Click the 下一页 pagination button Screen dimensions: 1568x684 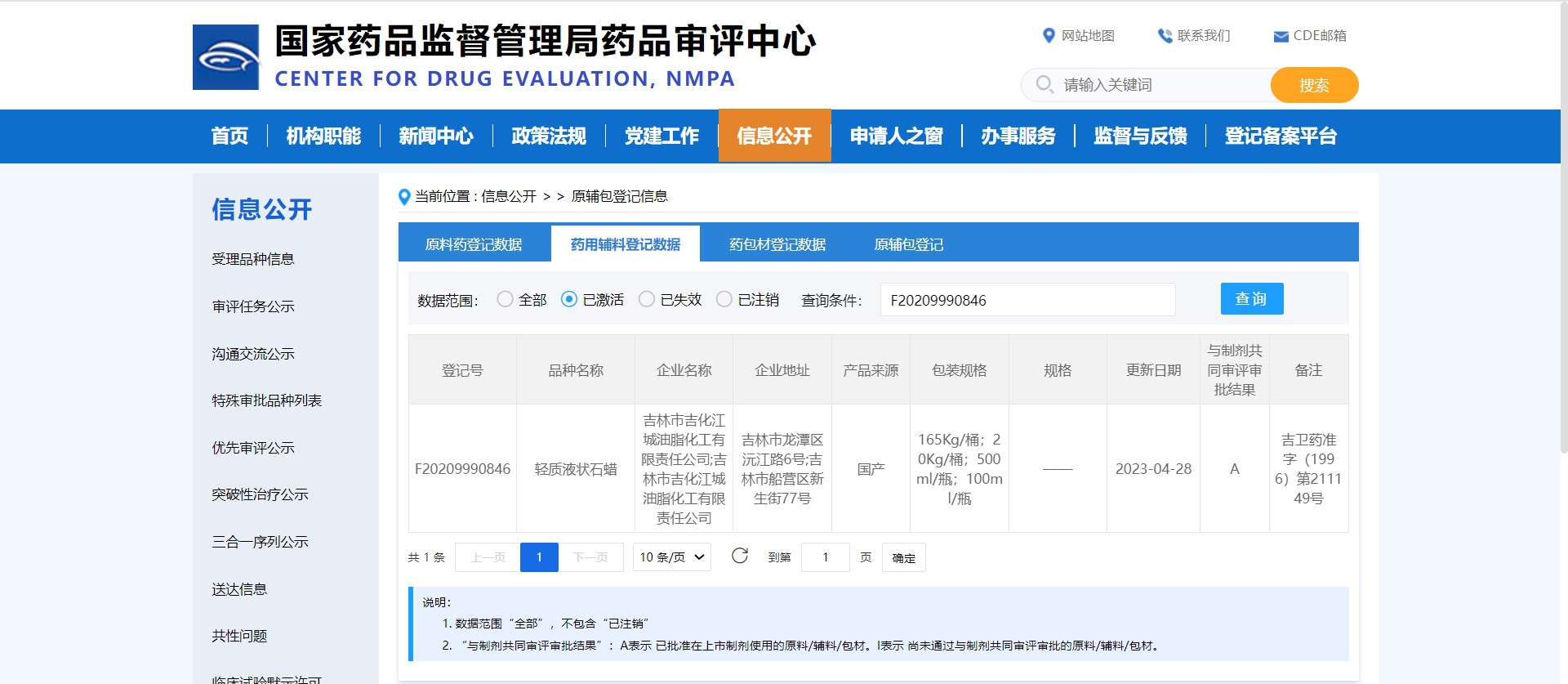pyautogui.click(x=590, y=557)
